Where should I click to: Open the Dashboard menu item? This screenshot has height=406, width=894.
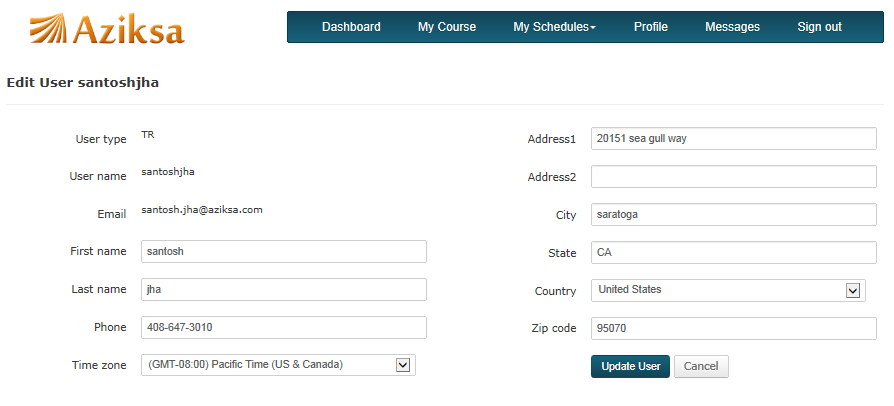tap(351, 27)
